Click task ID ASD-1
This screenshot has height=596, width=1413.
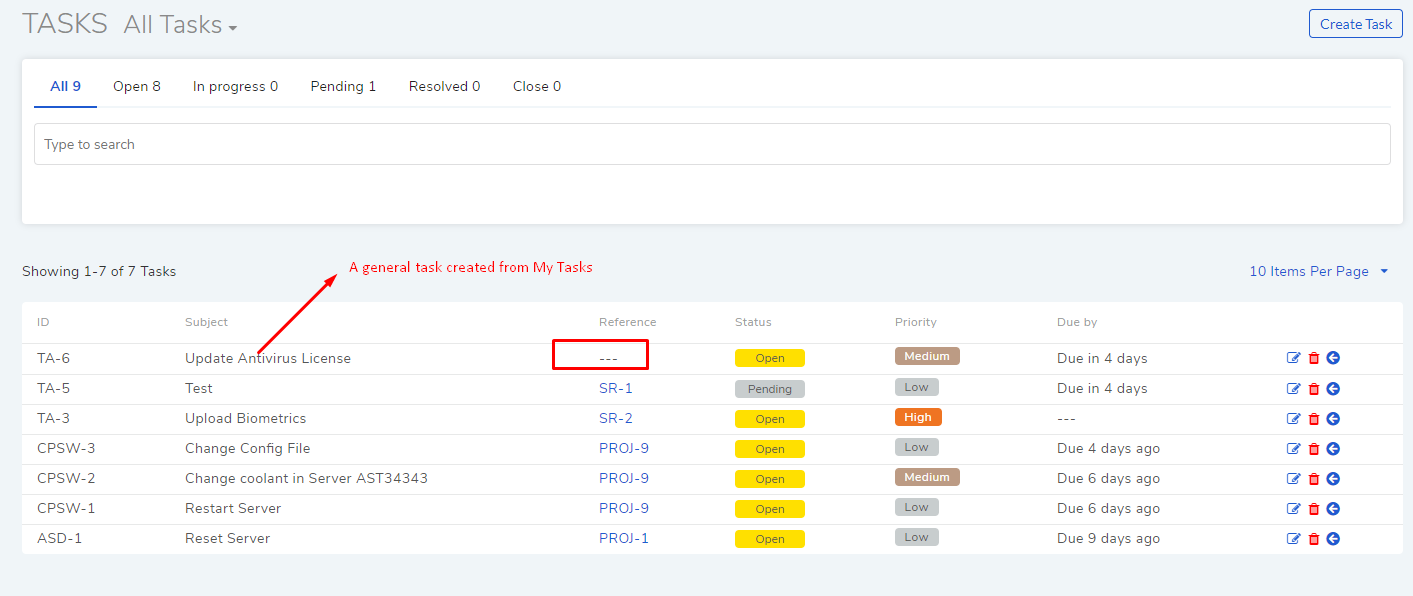pos(59,538)
